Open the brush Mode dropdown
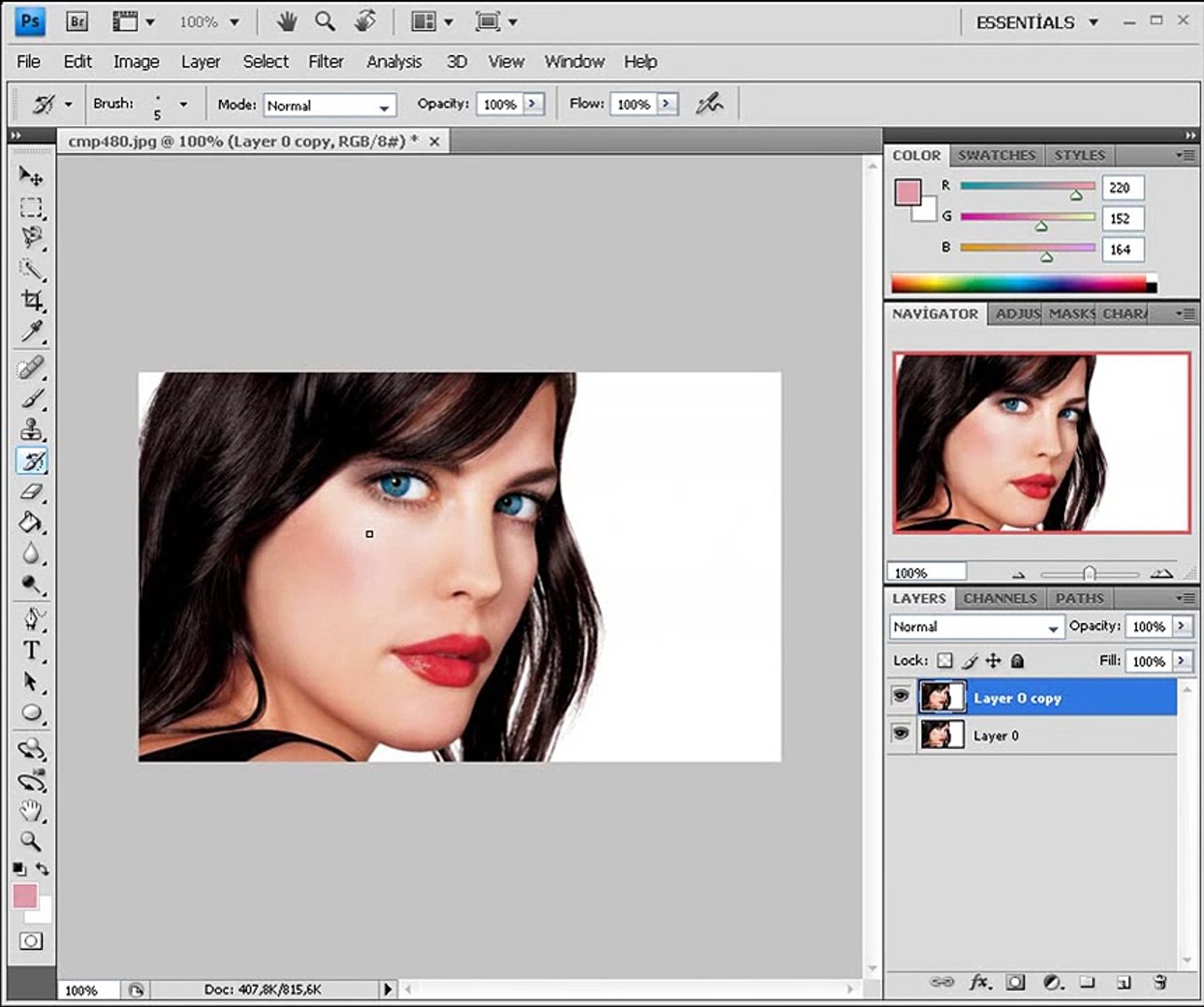 tap(330, 105)
